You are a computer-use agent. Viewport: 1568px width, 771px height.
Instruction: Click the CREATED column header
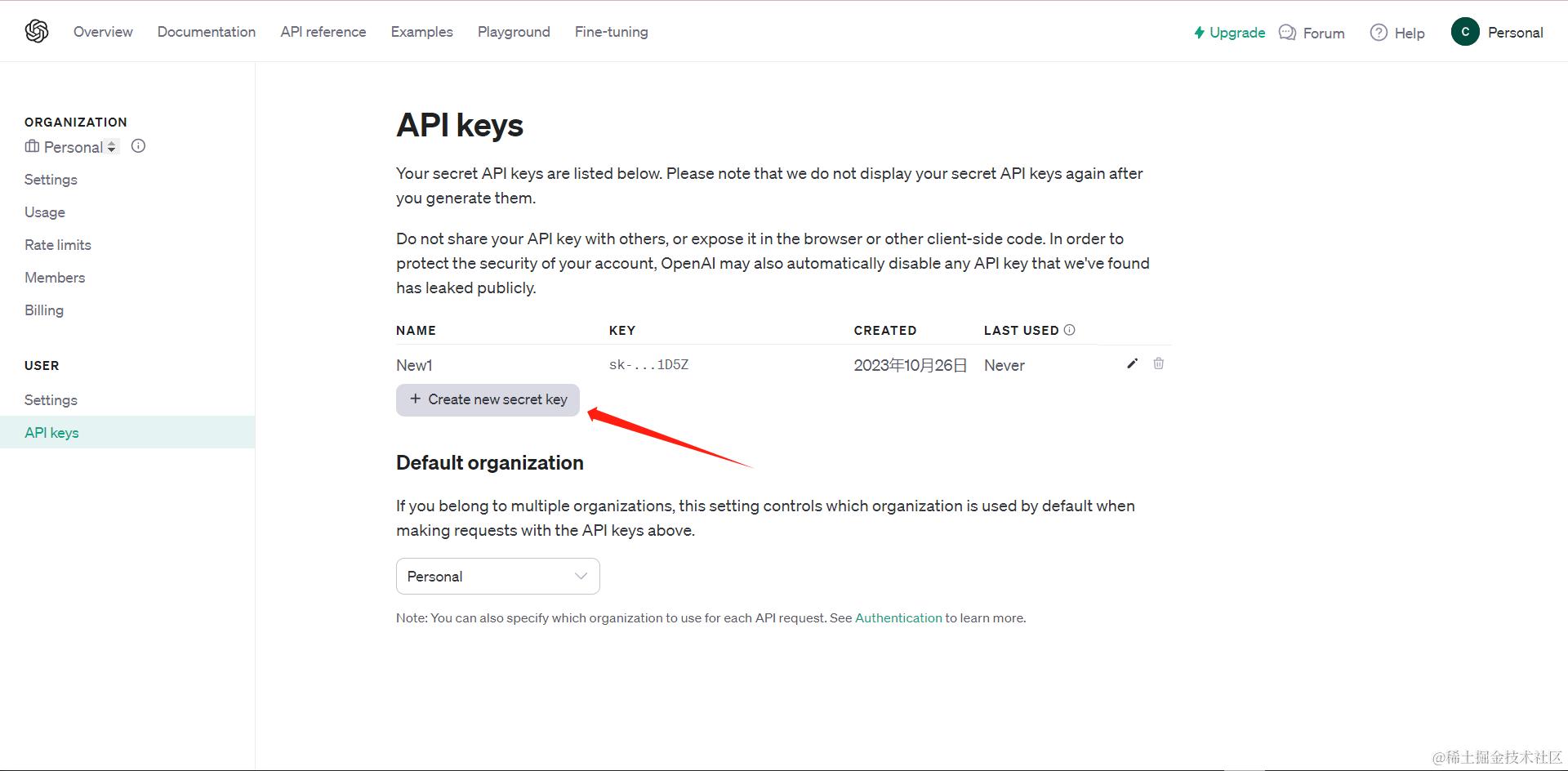tap(885, 331)
